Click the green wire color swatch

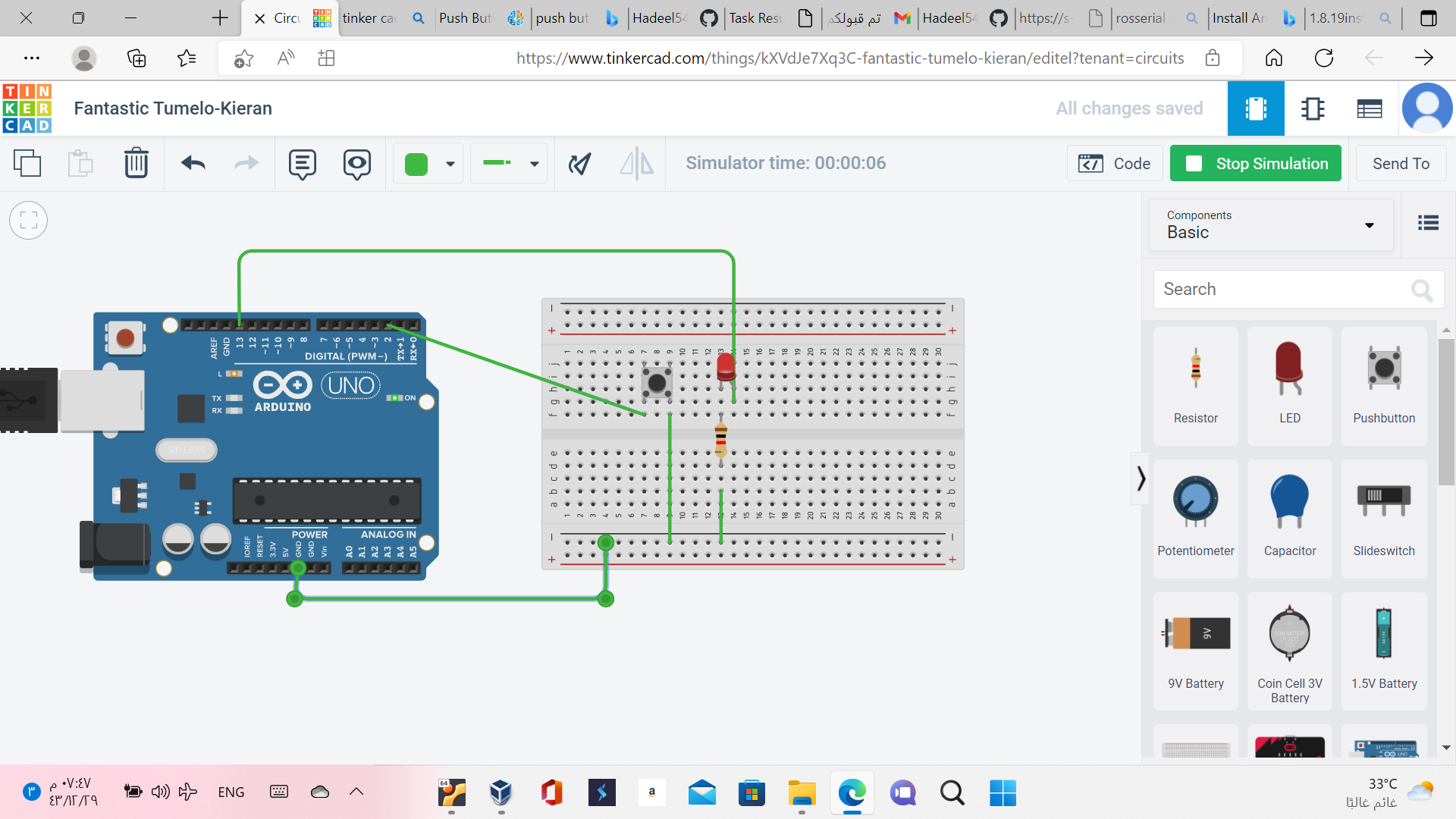click(x=416, y=164)
